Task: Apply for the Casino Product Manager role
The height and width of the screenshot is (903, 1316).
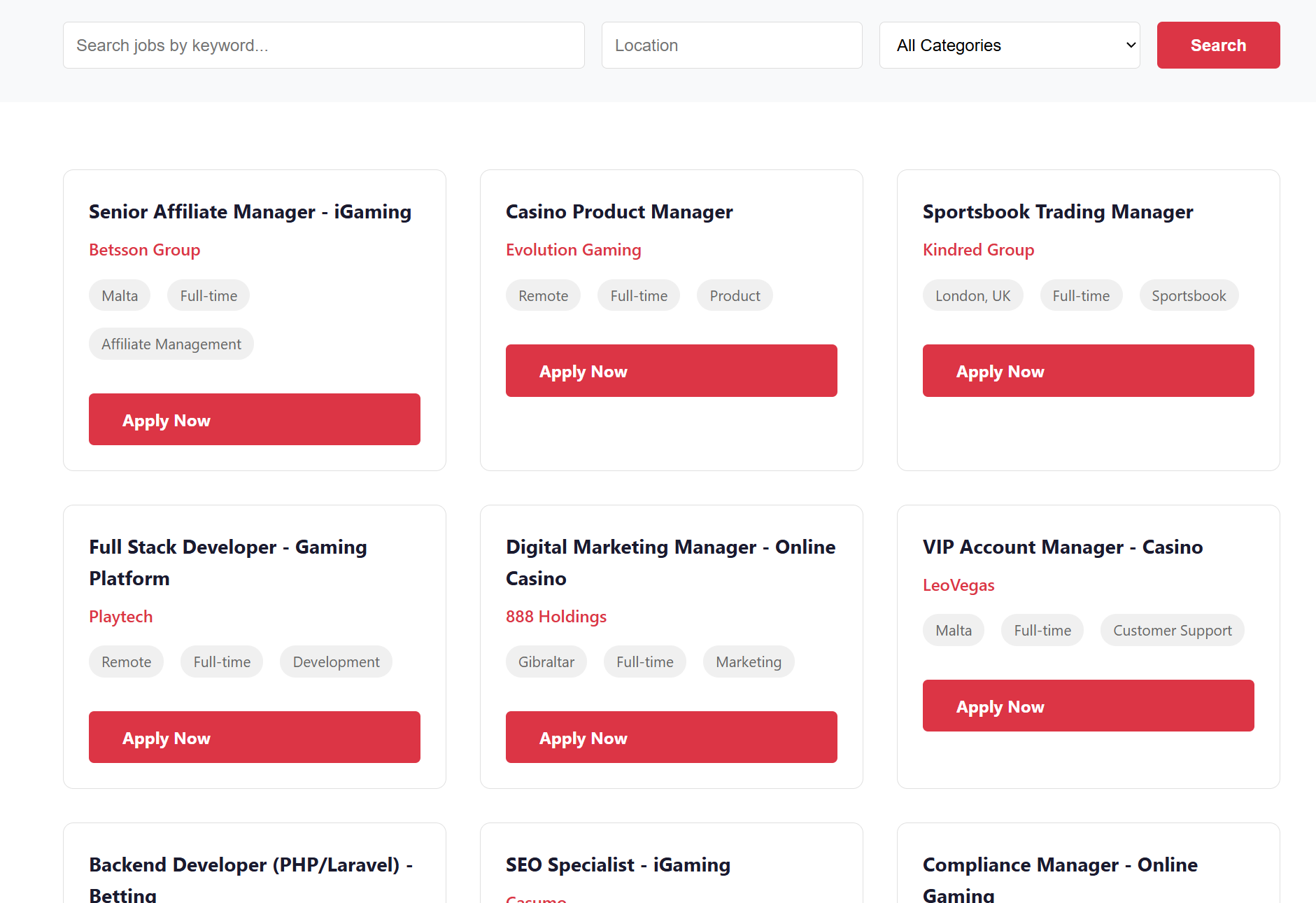Action: (671, 370)
